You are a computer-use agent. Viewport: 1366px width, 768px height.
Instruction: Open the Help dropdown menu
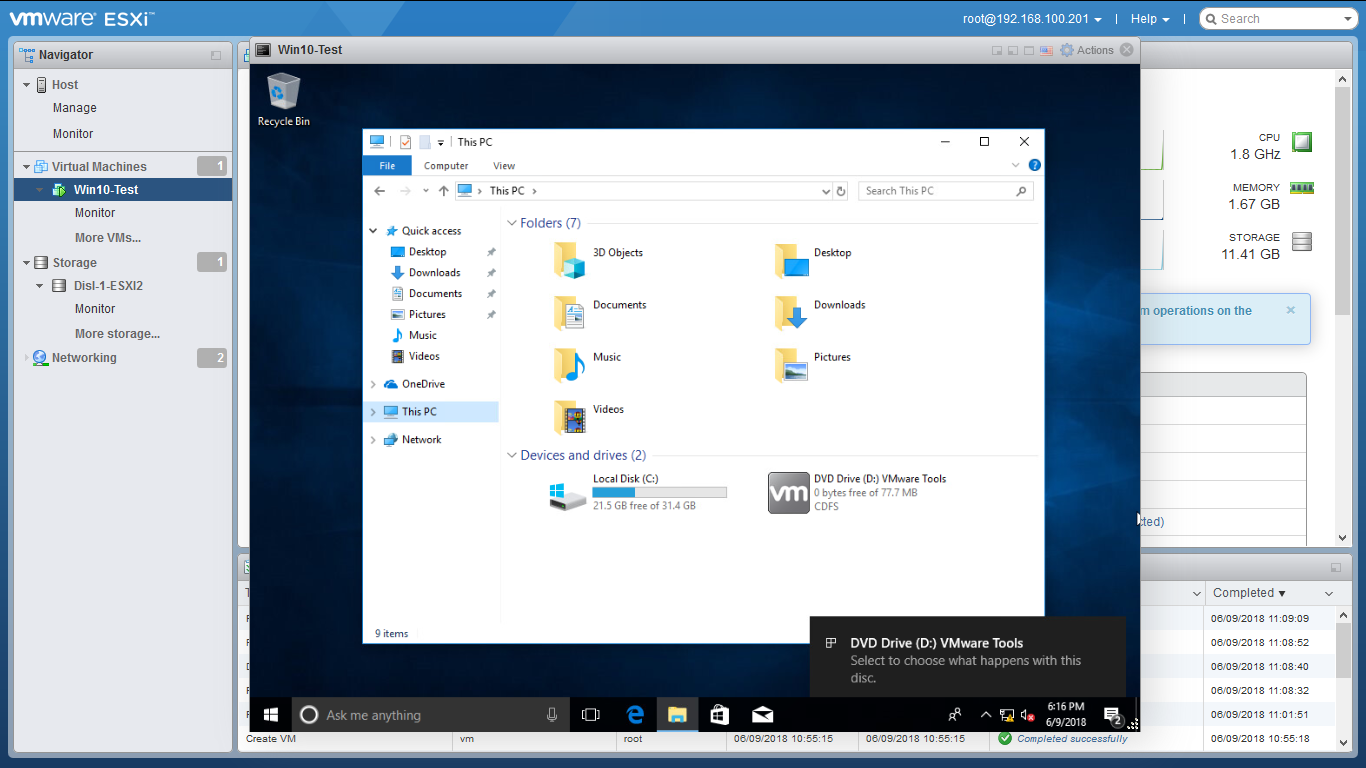tap(1149, 19)
